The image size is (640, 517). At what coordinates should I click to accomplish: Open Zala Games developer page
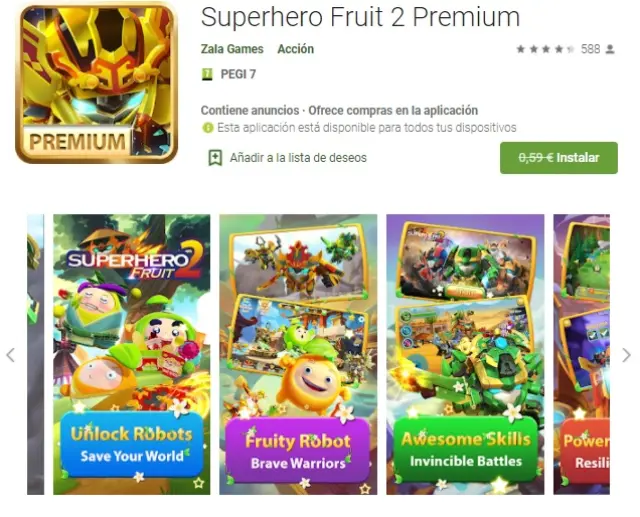pos(232,49)
